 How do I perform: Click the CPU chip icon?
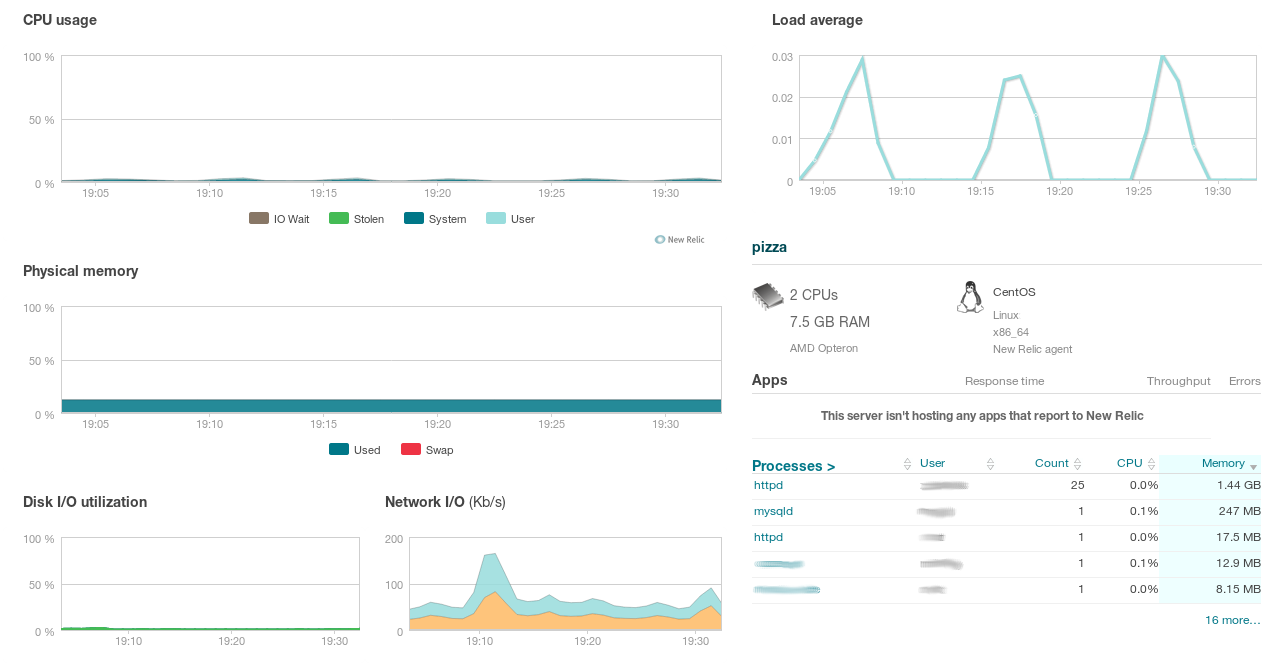(768, 297)
